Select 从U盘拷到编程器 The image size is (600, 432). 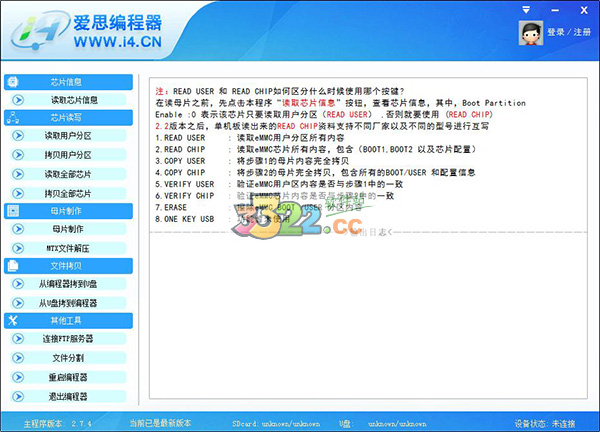click(x=68, y=303)
